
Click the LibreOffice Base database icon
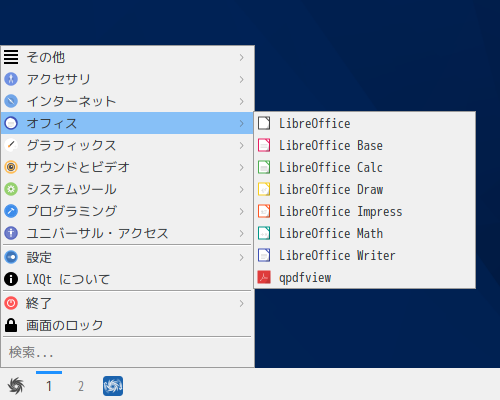[264, 145]
